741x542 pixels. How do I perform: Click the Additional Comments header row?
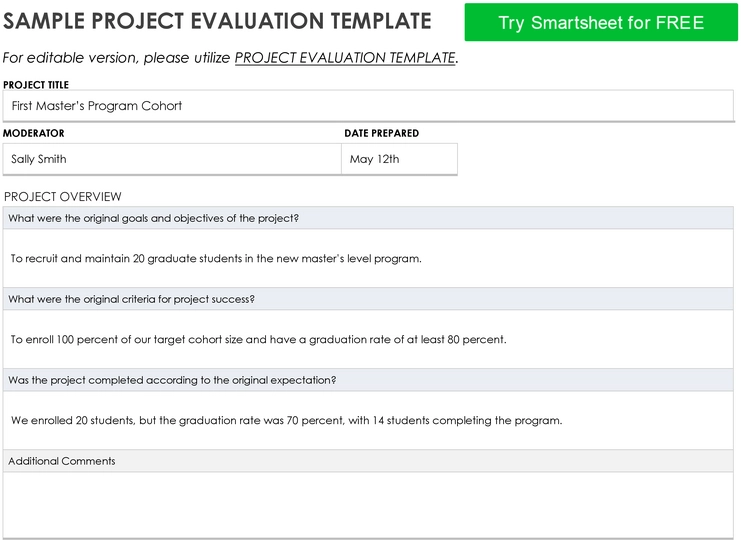pos(368,461)
